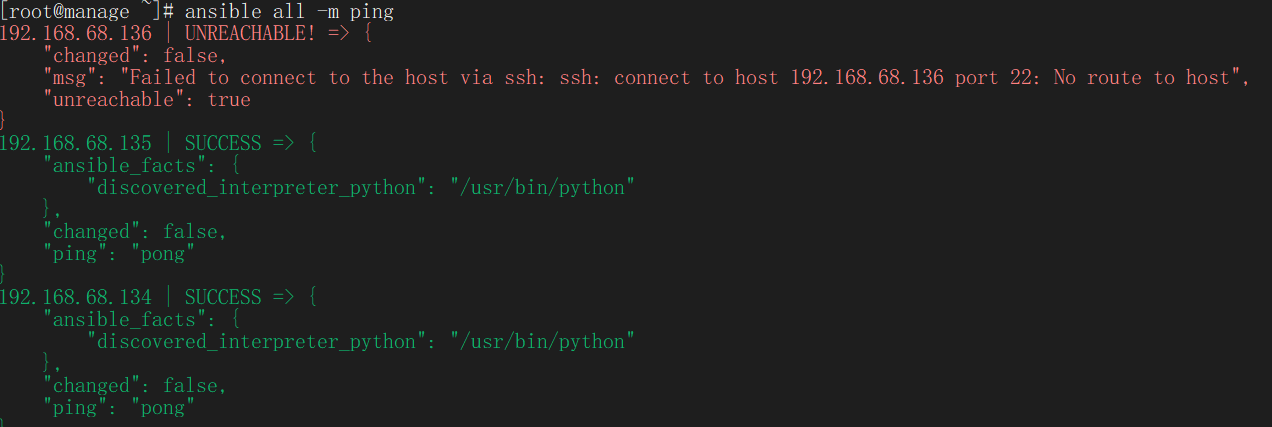Click host IP 192.168.68.136 before UNREACHABLE
Screen dimensions: 1272x427
coord(76,34)
